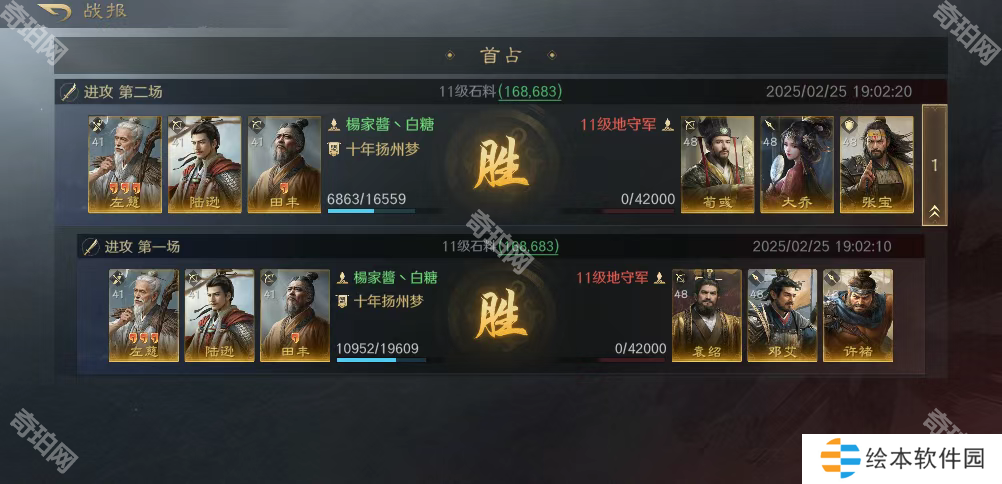Screen dimensions: 1002x484
Task: Open 左慈 portrait in second battle
Action: 125,164
